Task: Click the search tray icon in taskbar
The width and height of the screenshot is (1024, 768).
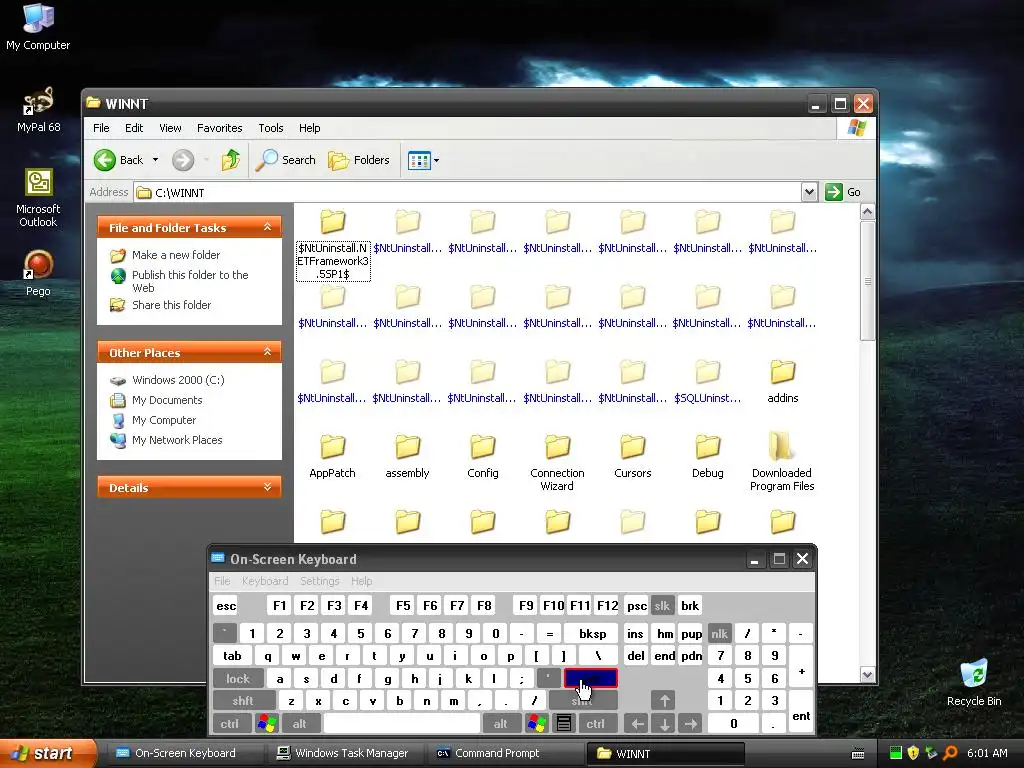Action: click(x=950, y=753)
